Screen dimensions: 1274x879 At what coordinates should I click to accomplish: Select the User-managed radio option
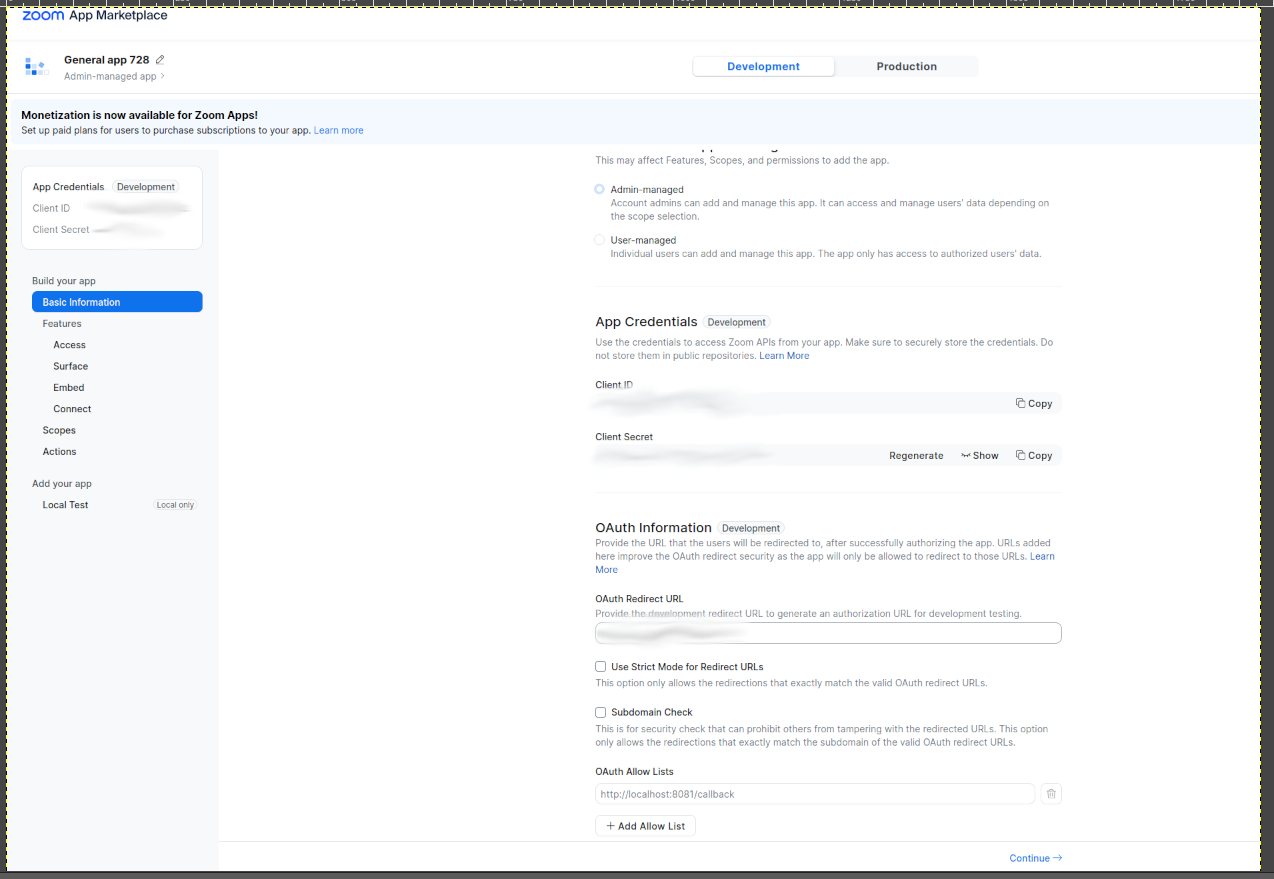[x=599, y=240]
